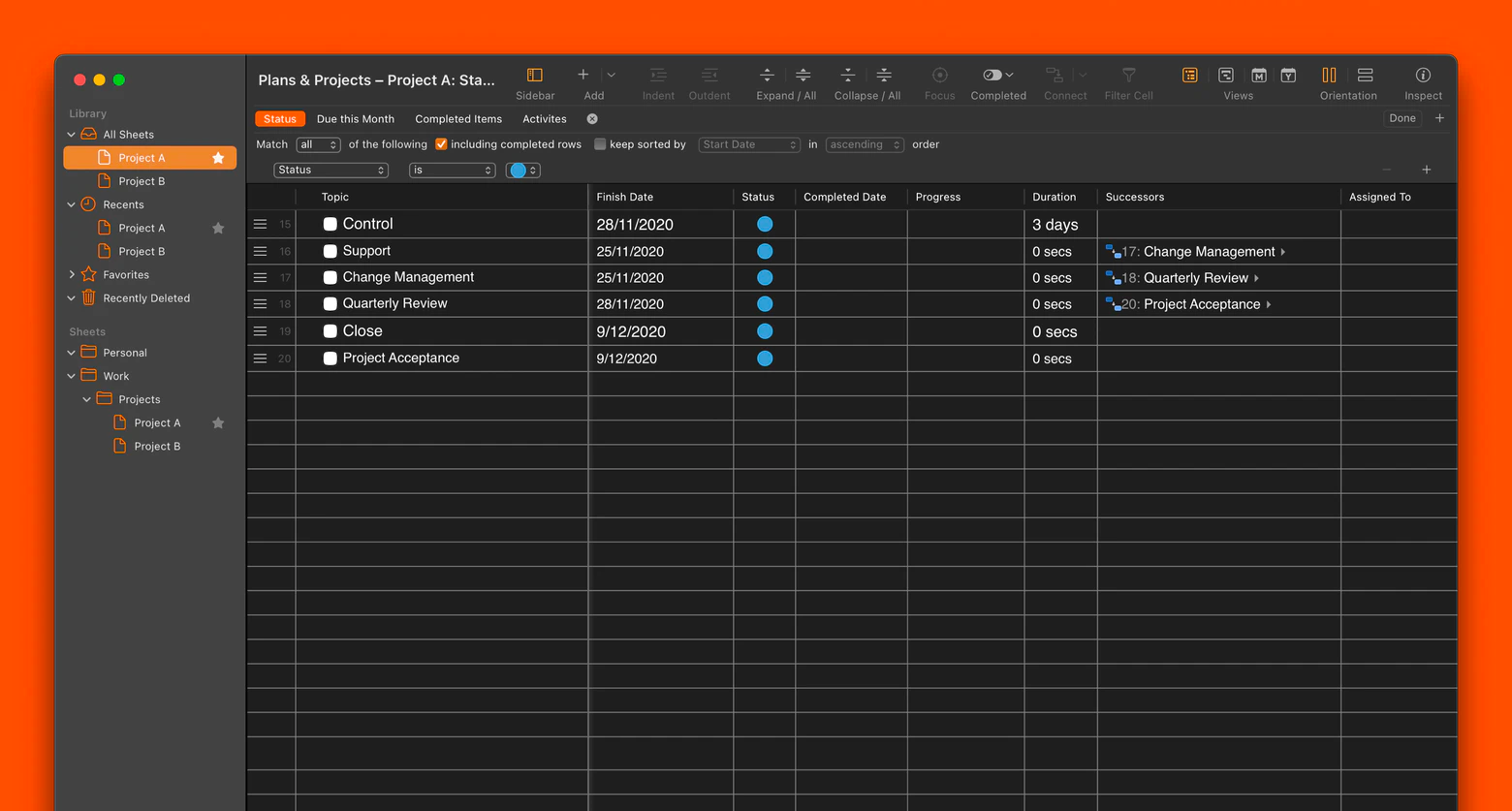The width and height of the screenshot is (1512, 811).
Task: Toggle the Sidebar icon in toolbar
Action: [534, 76]
